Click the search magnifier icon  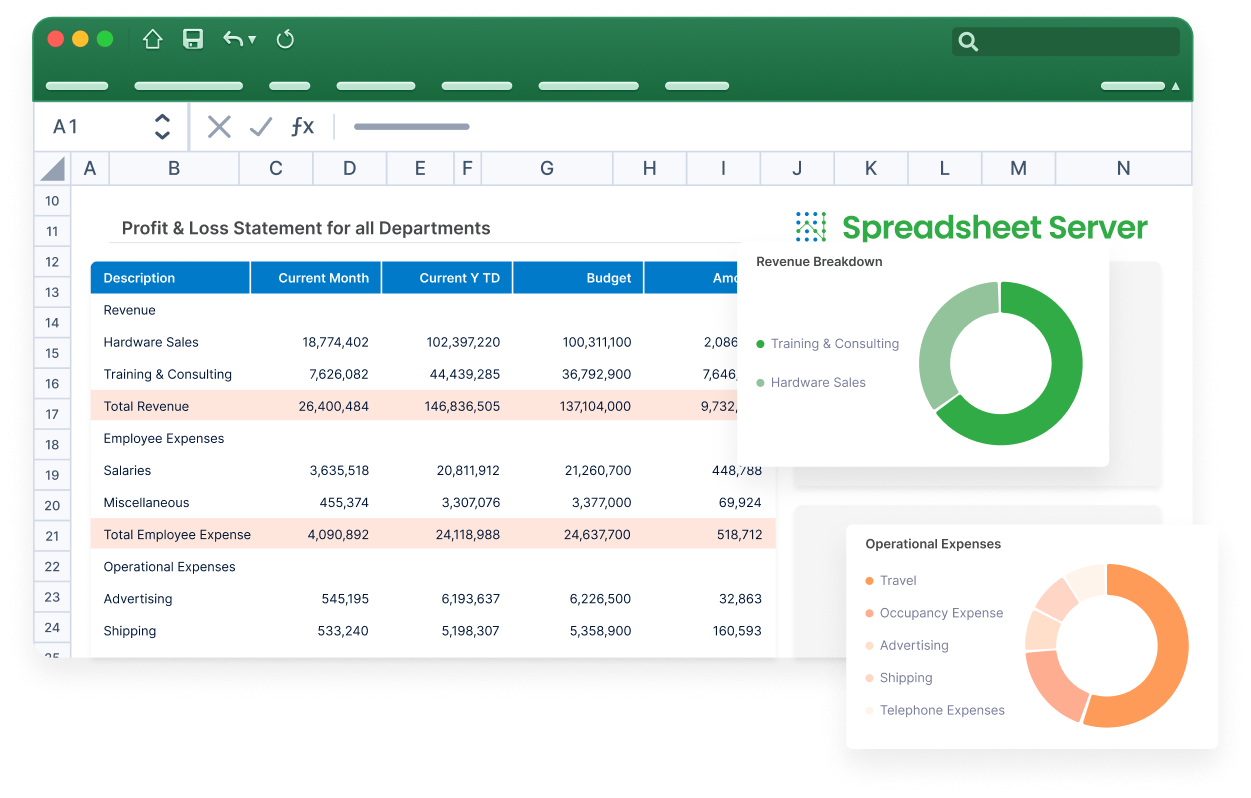coord(967,41)
